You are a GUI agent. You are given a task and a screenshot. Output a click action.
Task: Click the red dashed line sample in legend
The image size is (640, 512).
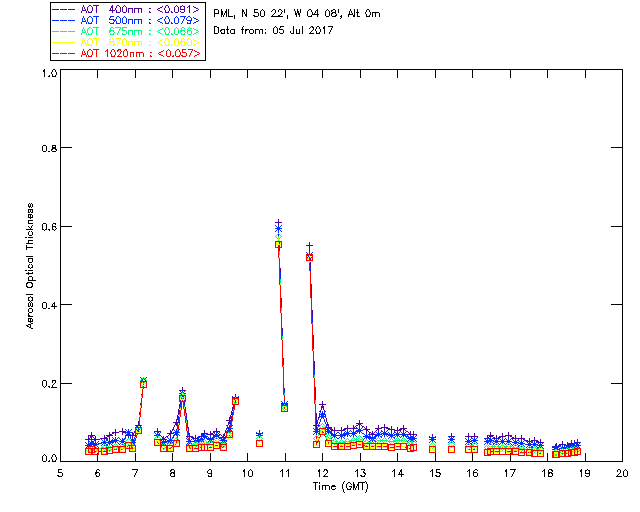pyautogui.click(x=64, y=53)
